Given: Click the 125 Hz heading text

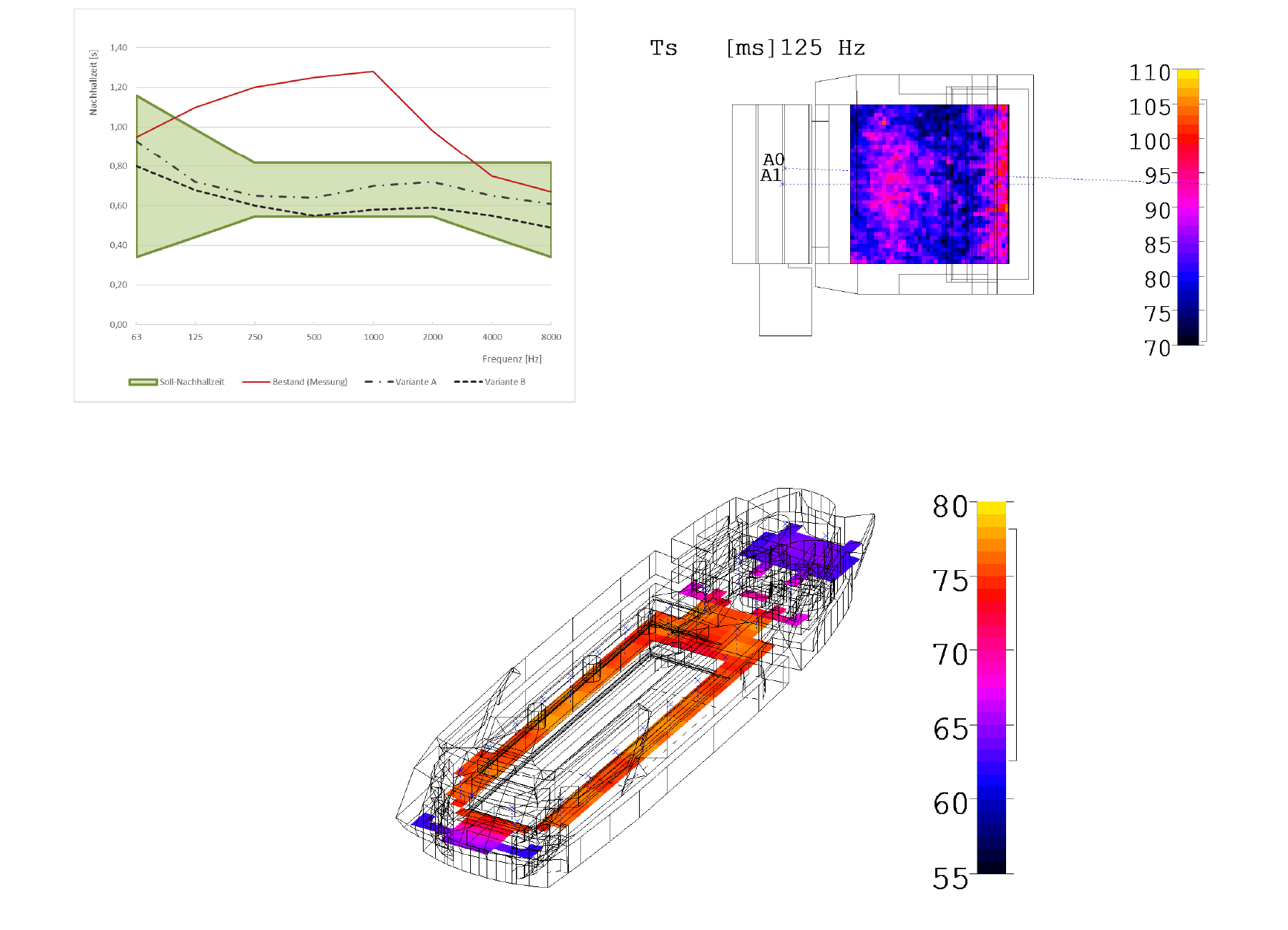Looking at the screenshot, I should pos(822,49).
